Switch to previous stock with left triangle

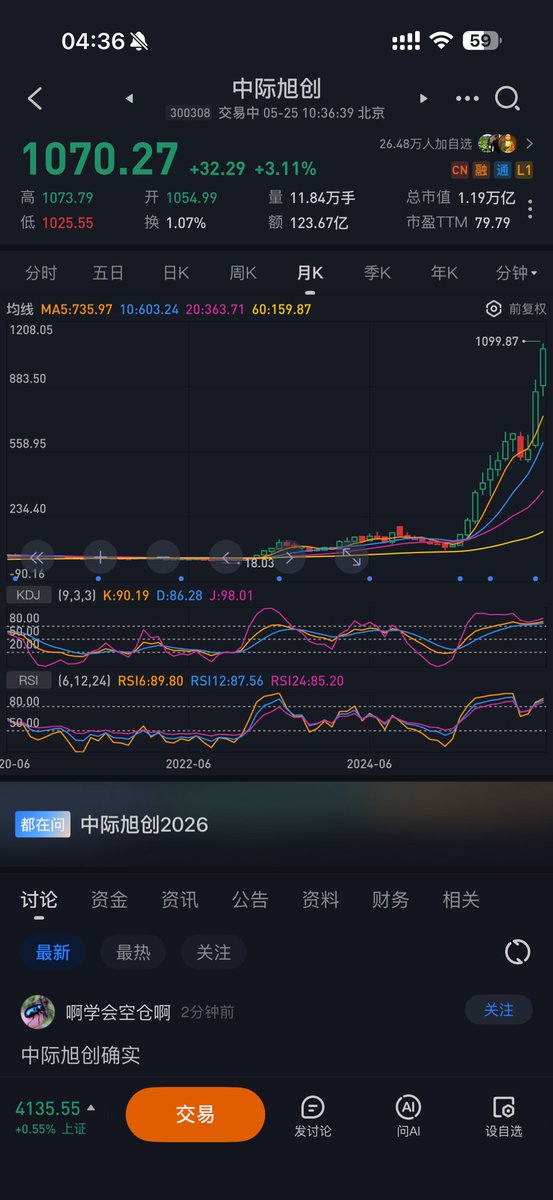pos(129,98)
